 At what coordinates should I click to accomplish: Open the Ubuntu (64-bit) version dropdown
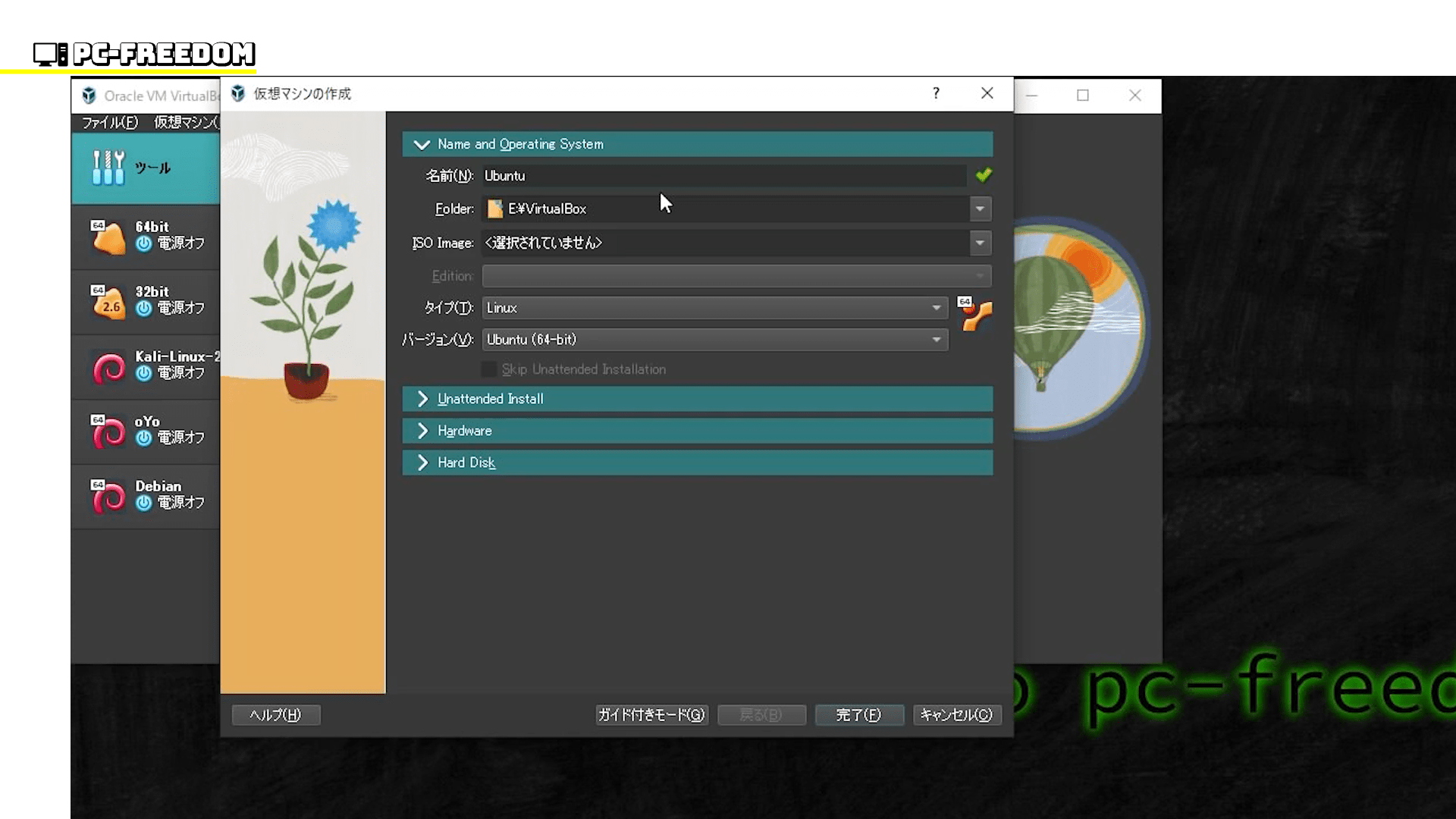click(937, 340)
